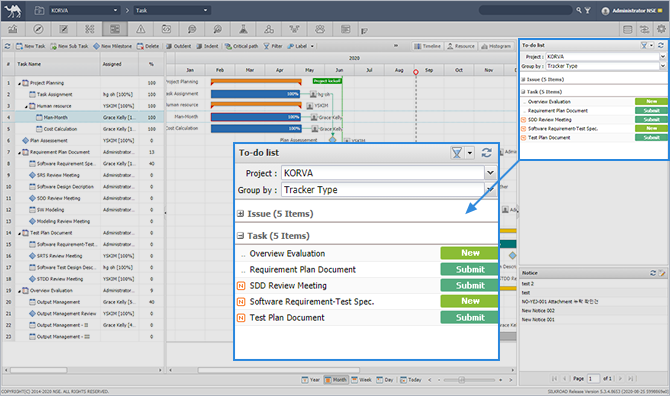Open the board list module icon
This screenshot has width=670, height=396.
[x=346, y=29]
